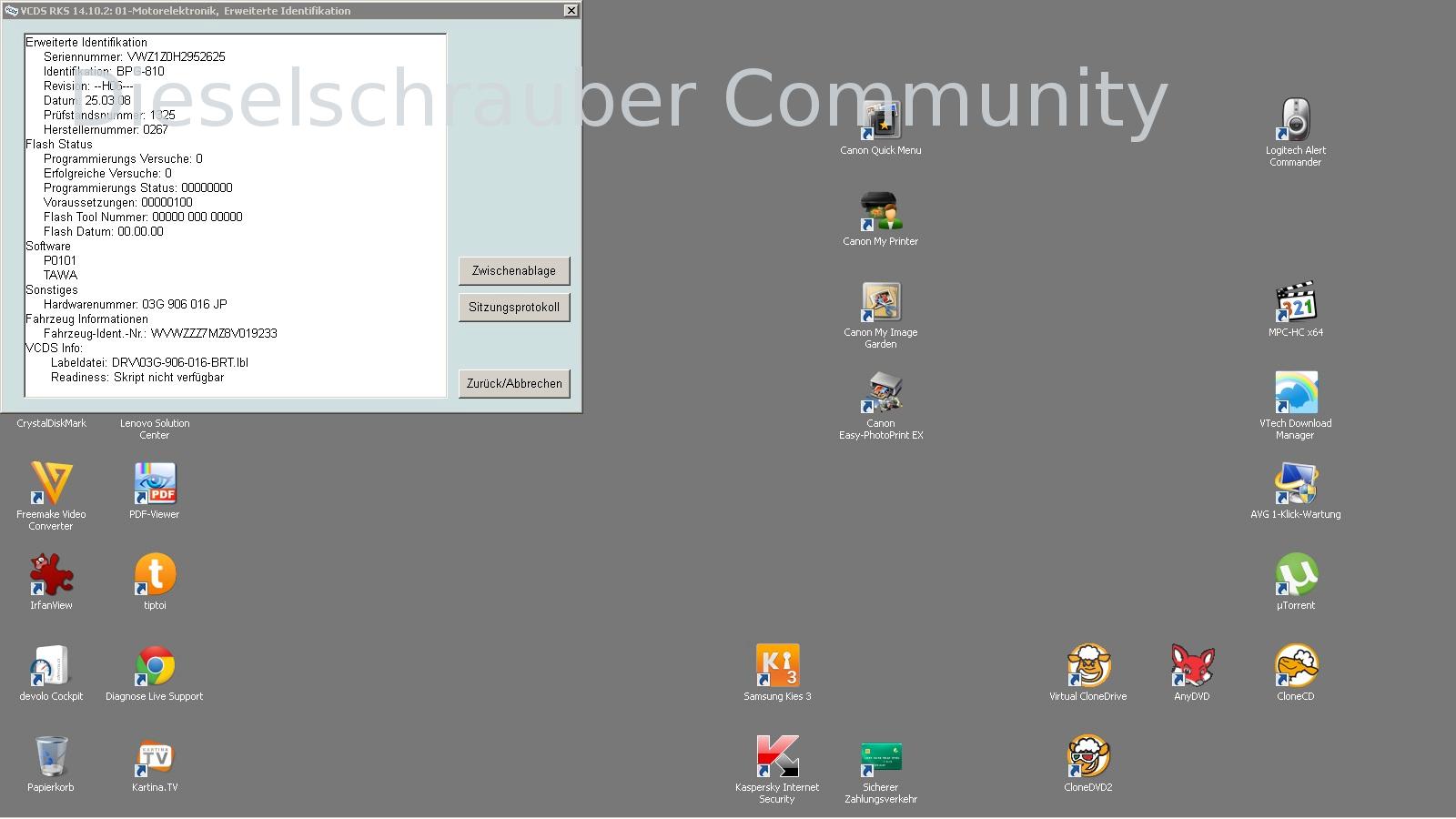The width and height of the screenshot is (1456, 819).
Task: Launch Kartina.TV desktop shortcut
Action: 155,757
